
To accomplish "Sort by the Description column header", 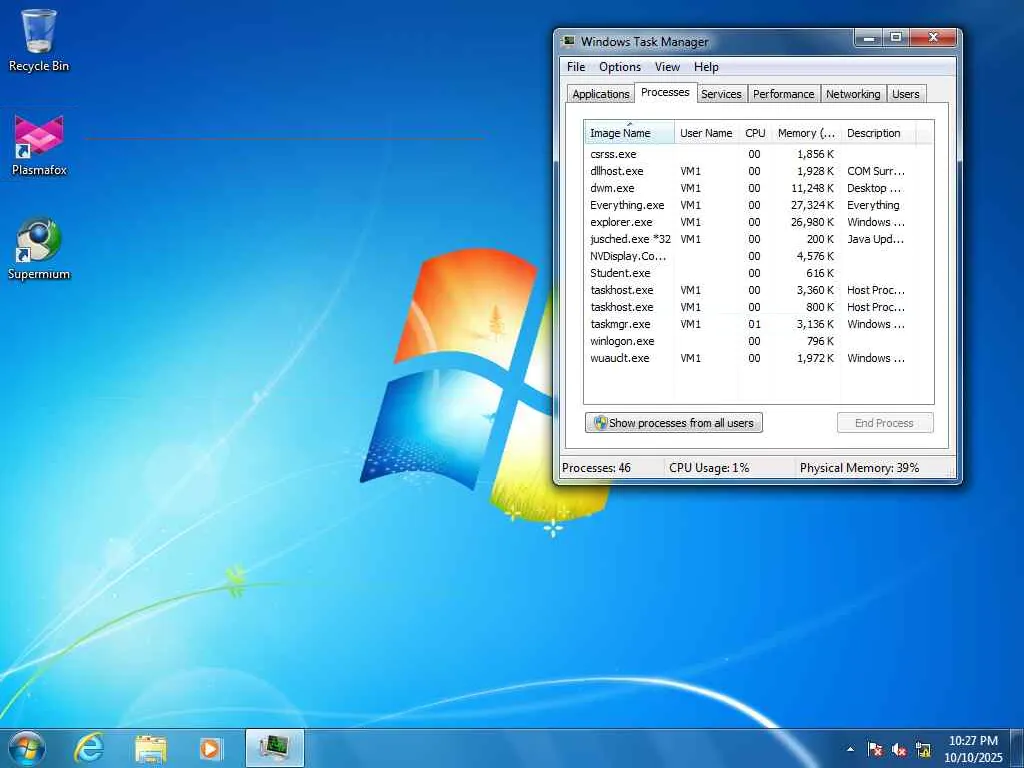I will click(x=878, y=133).
